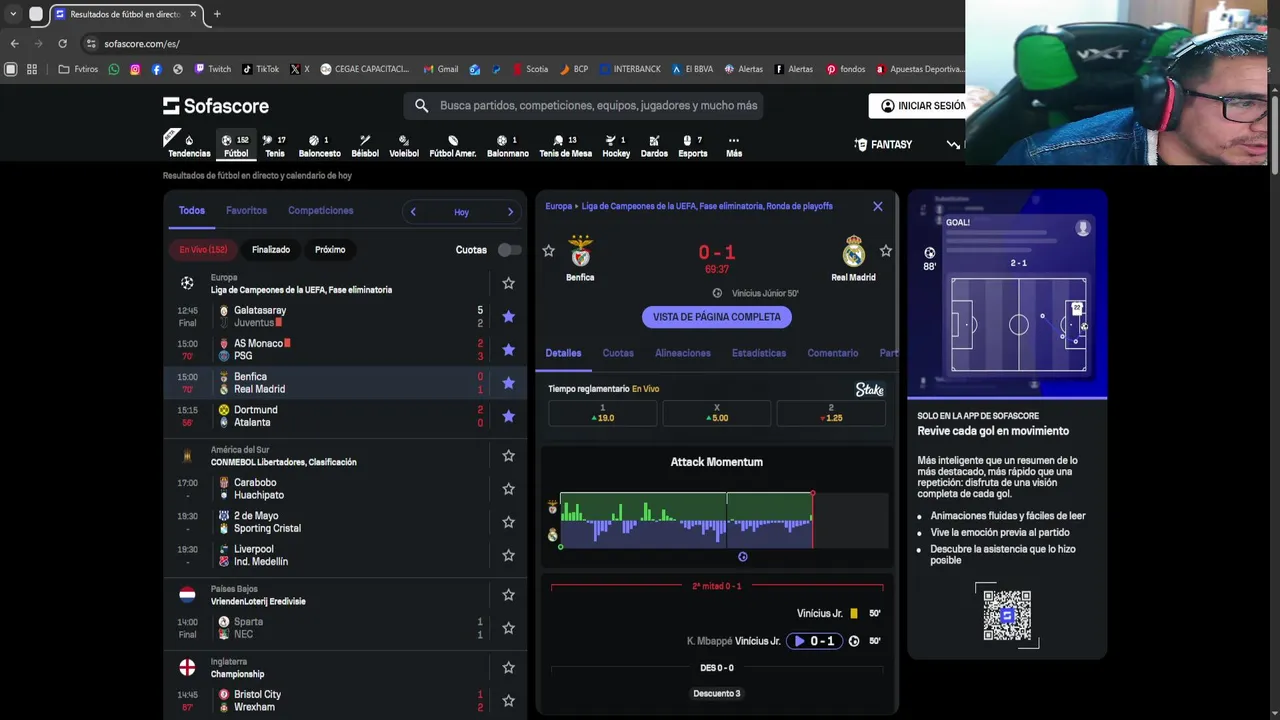Open the Estadísticas tab
Image resolution: width=1280 pixels, height=720 pixels.
pos(759,353)
